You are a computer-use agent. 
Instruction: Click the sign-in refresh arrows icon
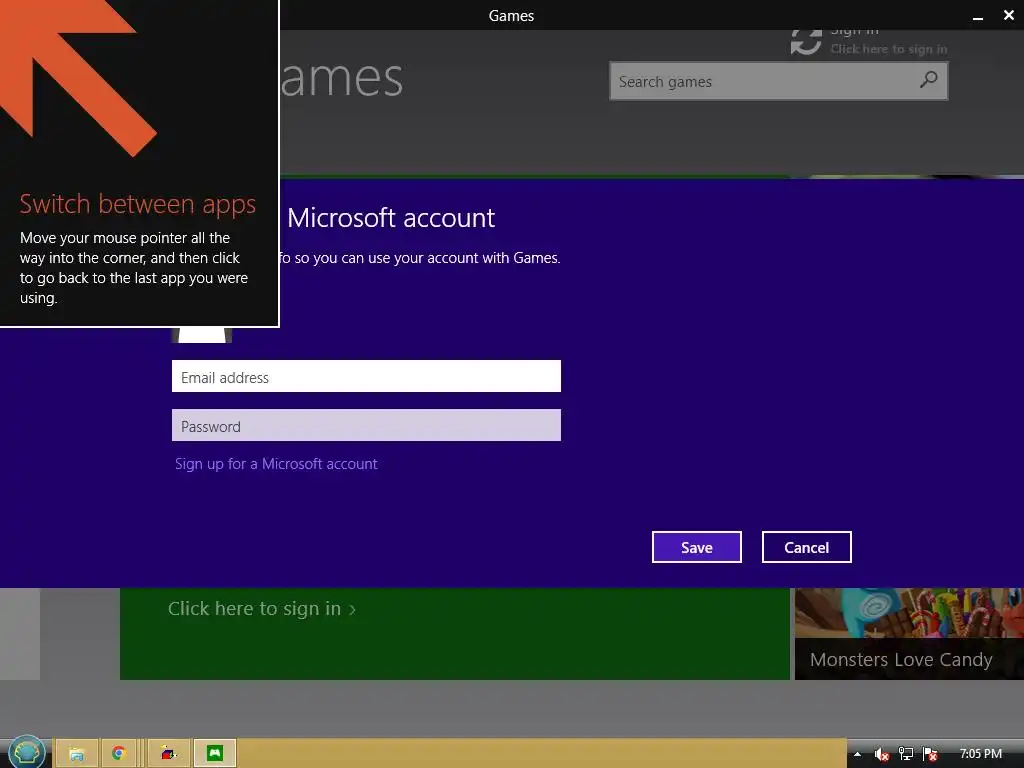tap(806, 42)
